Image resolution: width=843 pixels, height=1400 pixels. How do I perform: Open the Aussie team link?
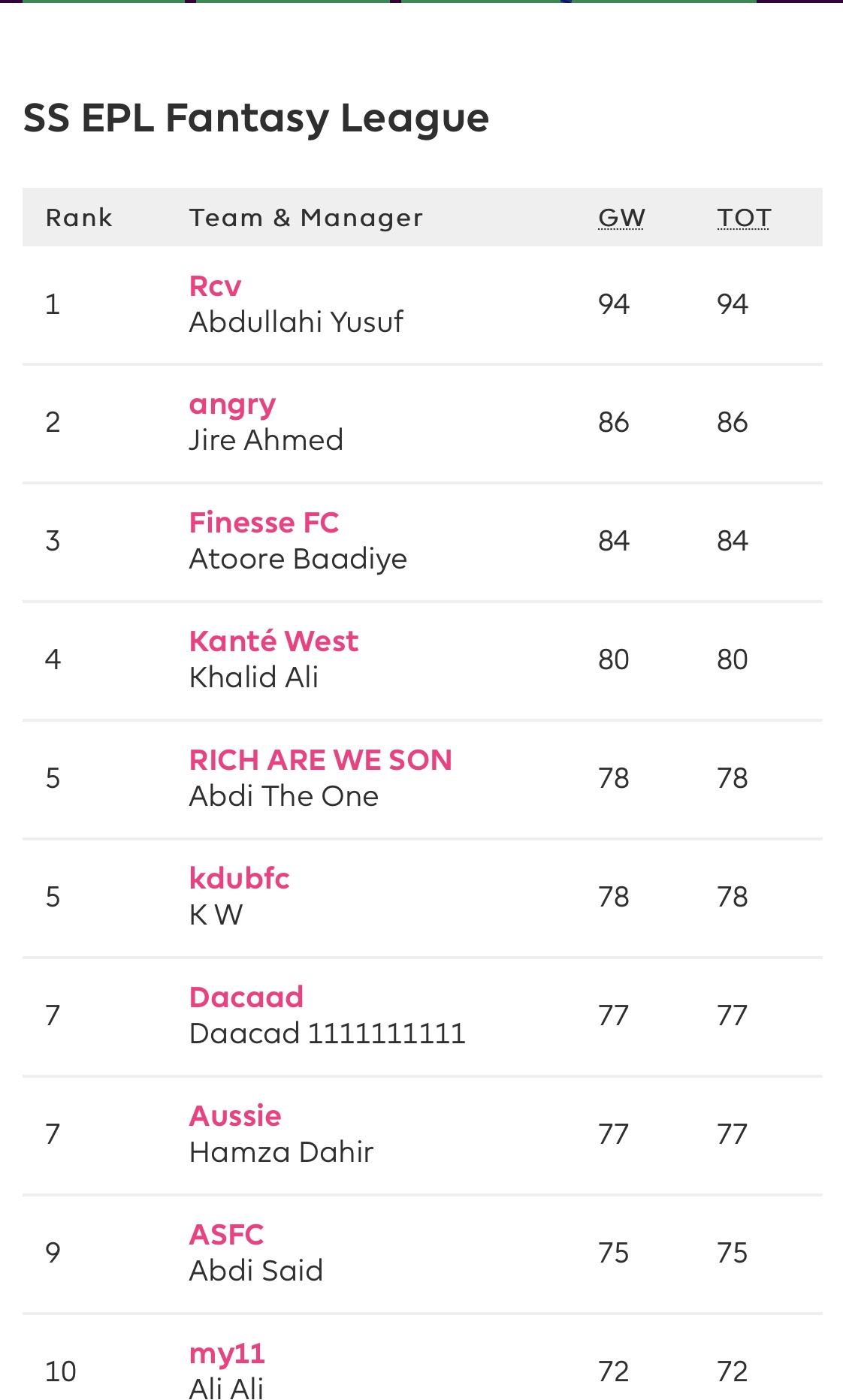235,1116
